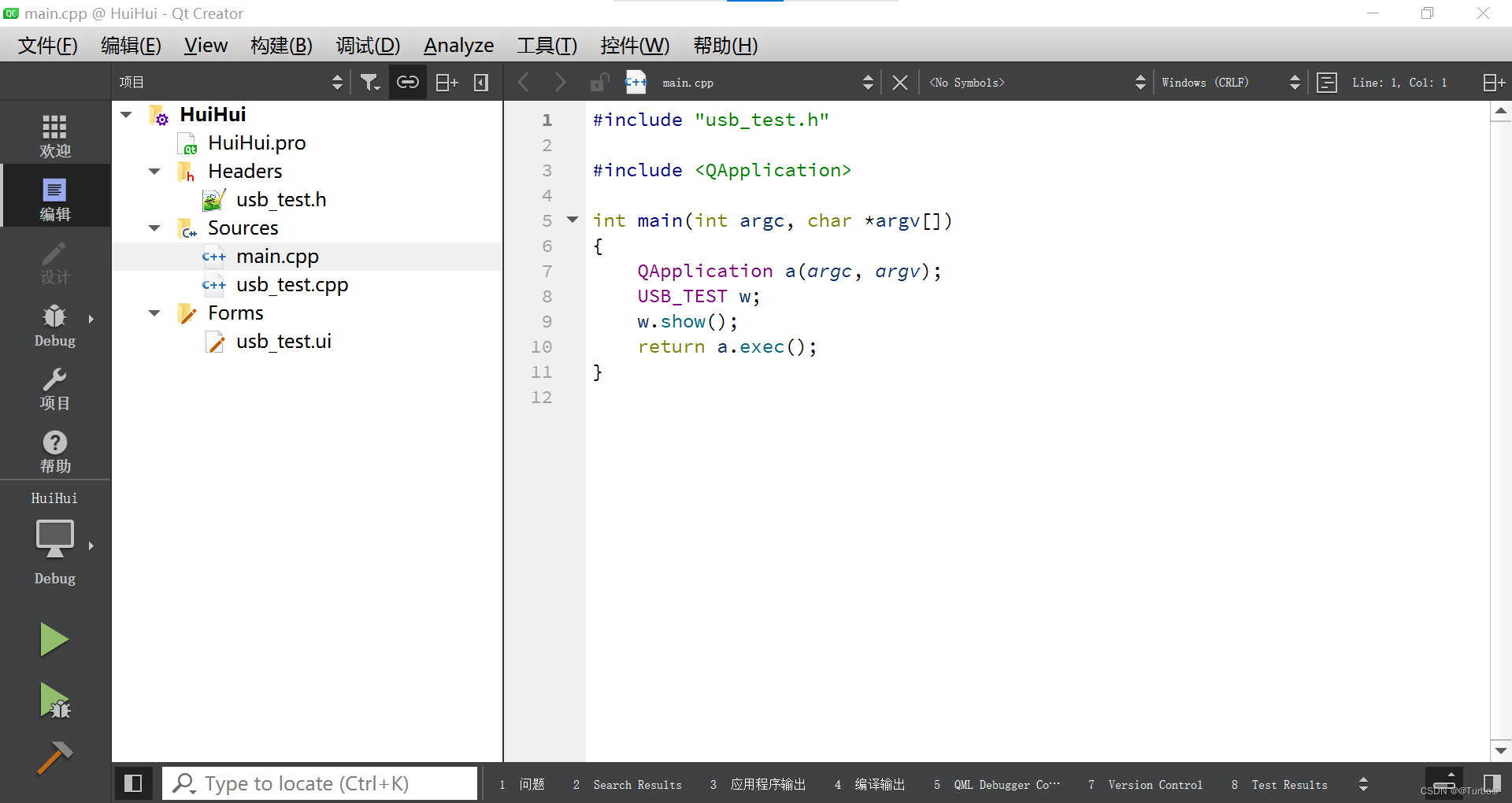1512x803 pixels.
Task: Open the No Symbols dropdown
Action: pos(1036,82)
